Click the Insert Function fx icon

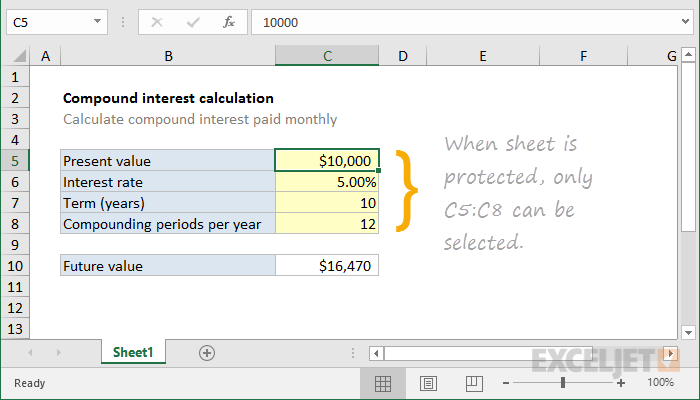pos(229,22)
